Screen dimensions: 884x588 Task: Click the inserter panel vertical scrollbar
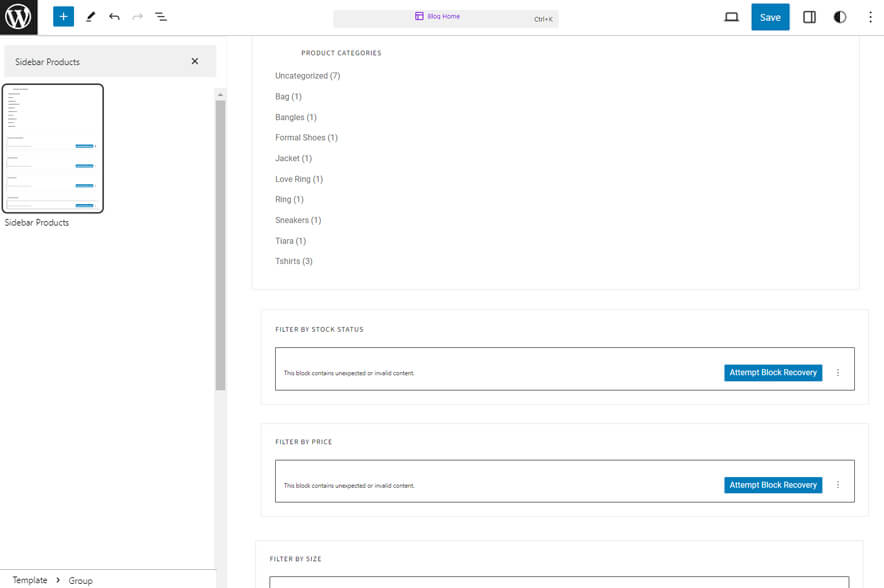[x=220, y=240]
